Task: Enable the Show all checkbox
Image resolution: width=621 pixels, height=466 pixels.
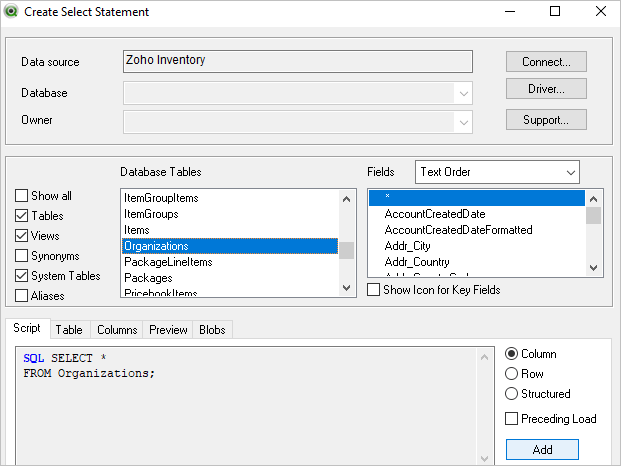Action: click(x=22, y=196)
